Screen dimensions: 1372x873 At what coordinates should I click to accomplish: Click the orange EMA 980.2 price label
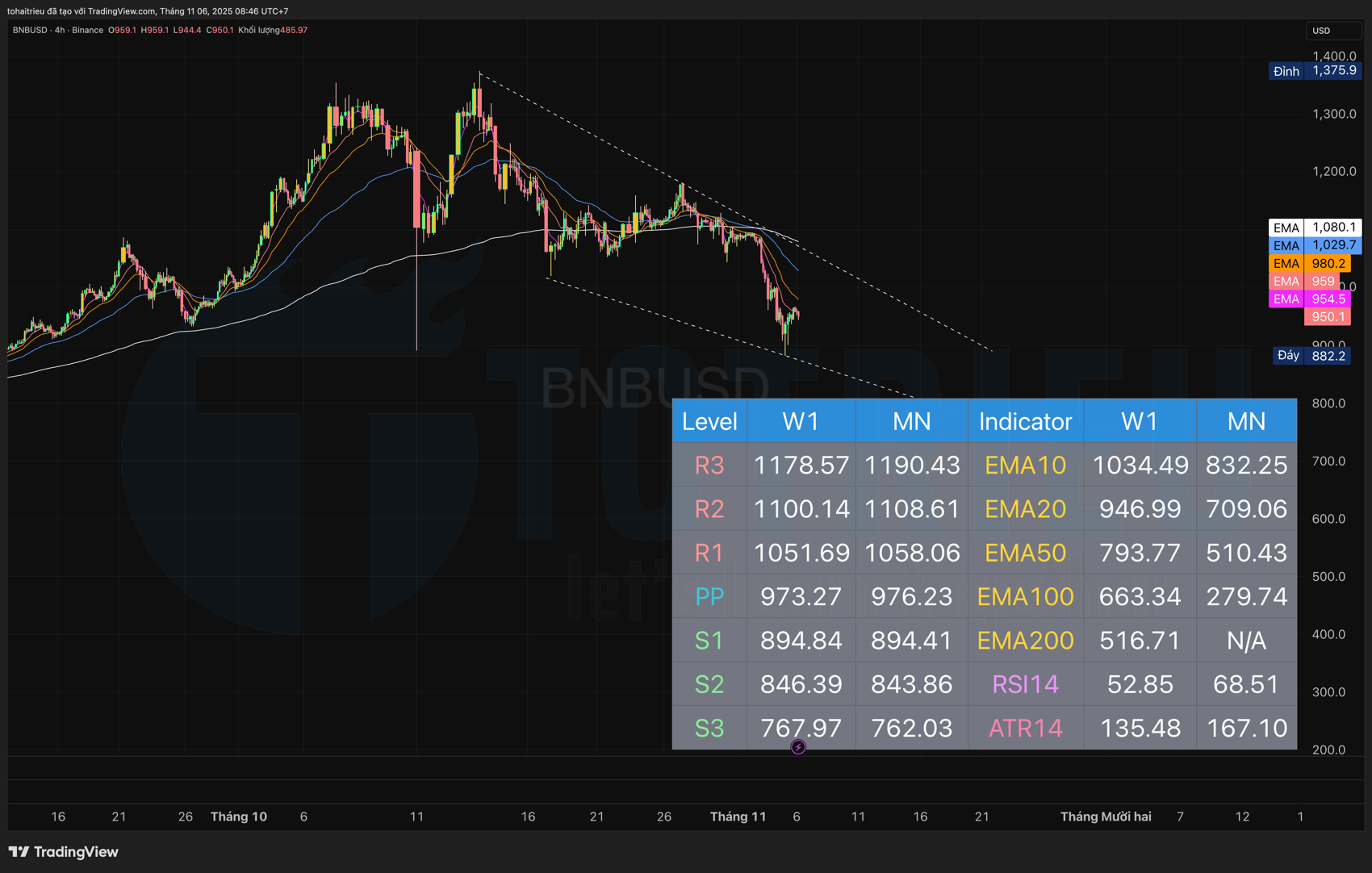coord(1309,263)
